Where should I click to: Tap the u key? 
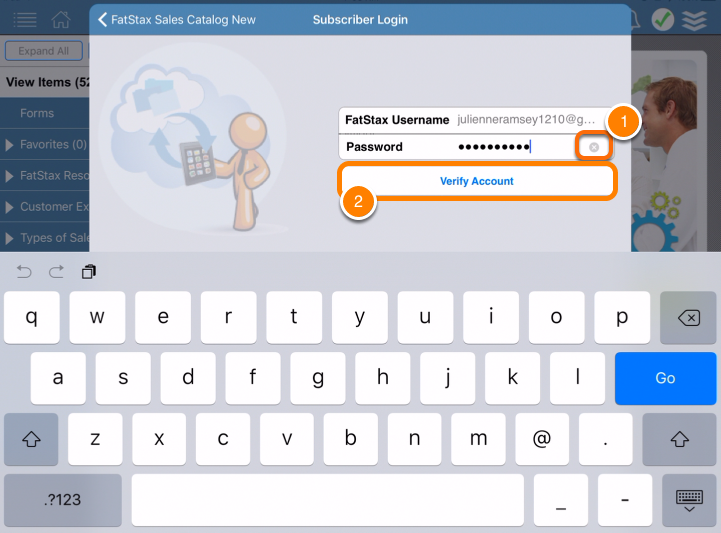pos(425,317)
